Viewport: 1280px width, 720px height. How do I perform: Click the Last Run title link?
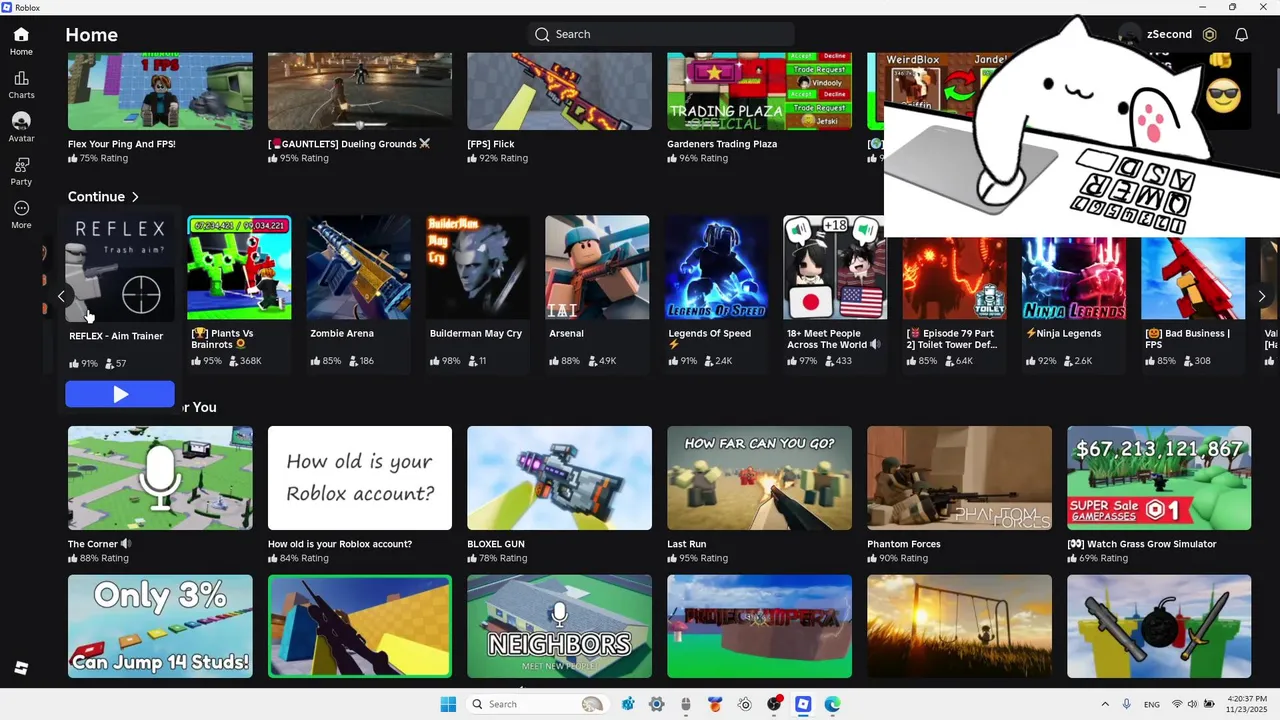pos(687,544)
